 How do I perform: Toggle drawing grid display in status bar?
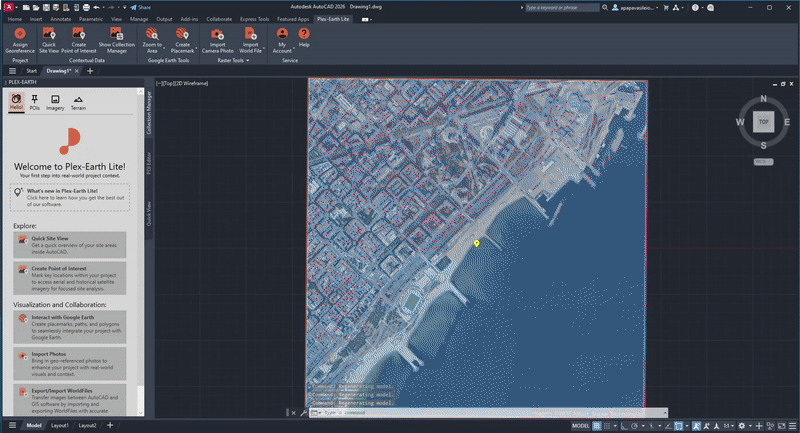click(x=596, y=426)
